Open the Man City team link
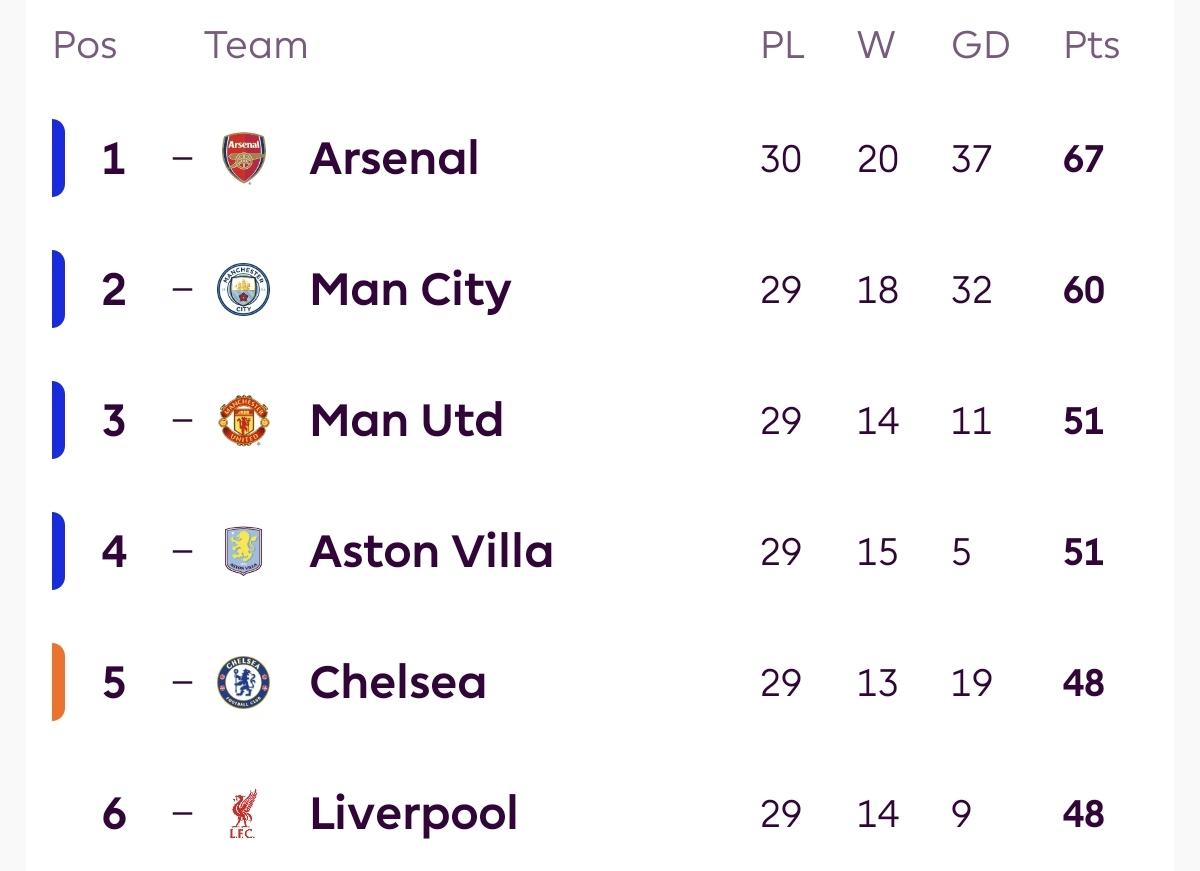The width and height of the screenshot is (1200, 871). point(410,290)
